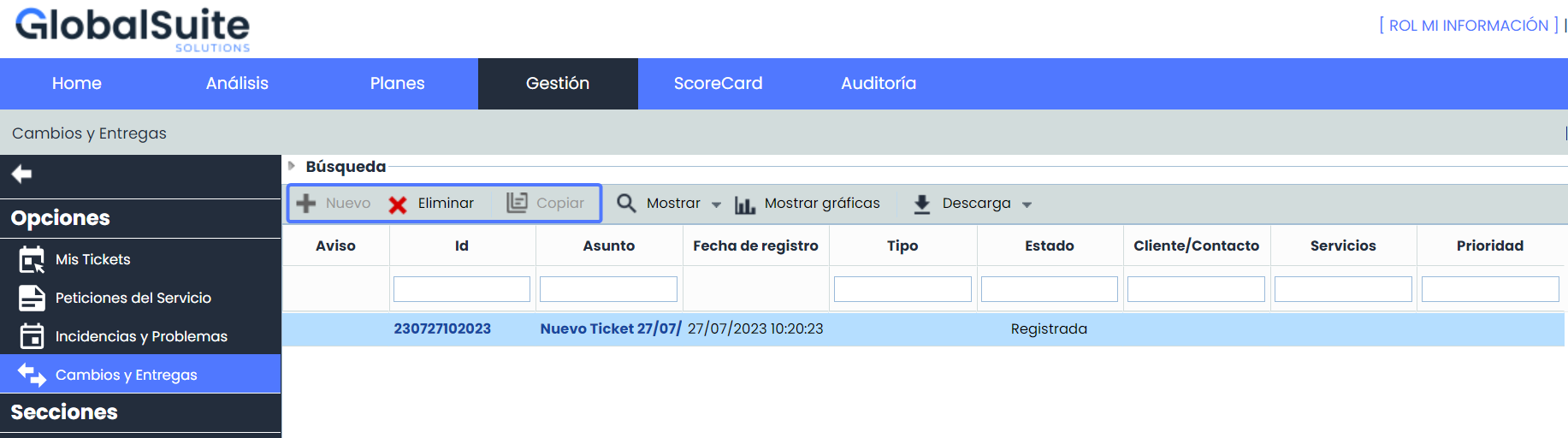Click the red X Eliminar icon
This screenshot has width=1568, height=438.
tap(398, 204)
